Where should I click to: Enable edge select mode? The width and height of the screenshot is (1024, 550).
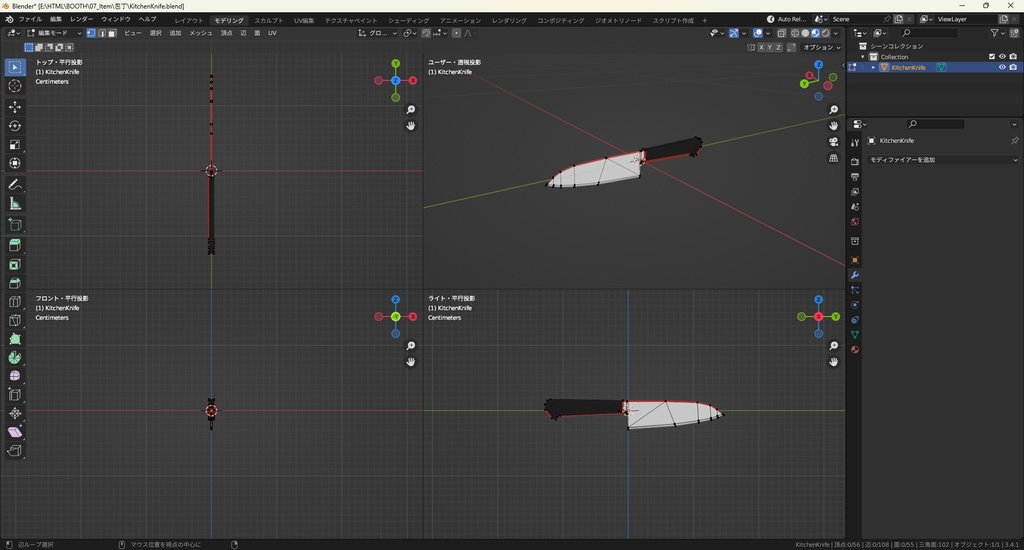pyautogui.click(x=102, y=33)
